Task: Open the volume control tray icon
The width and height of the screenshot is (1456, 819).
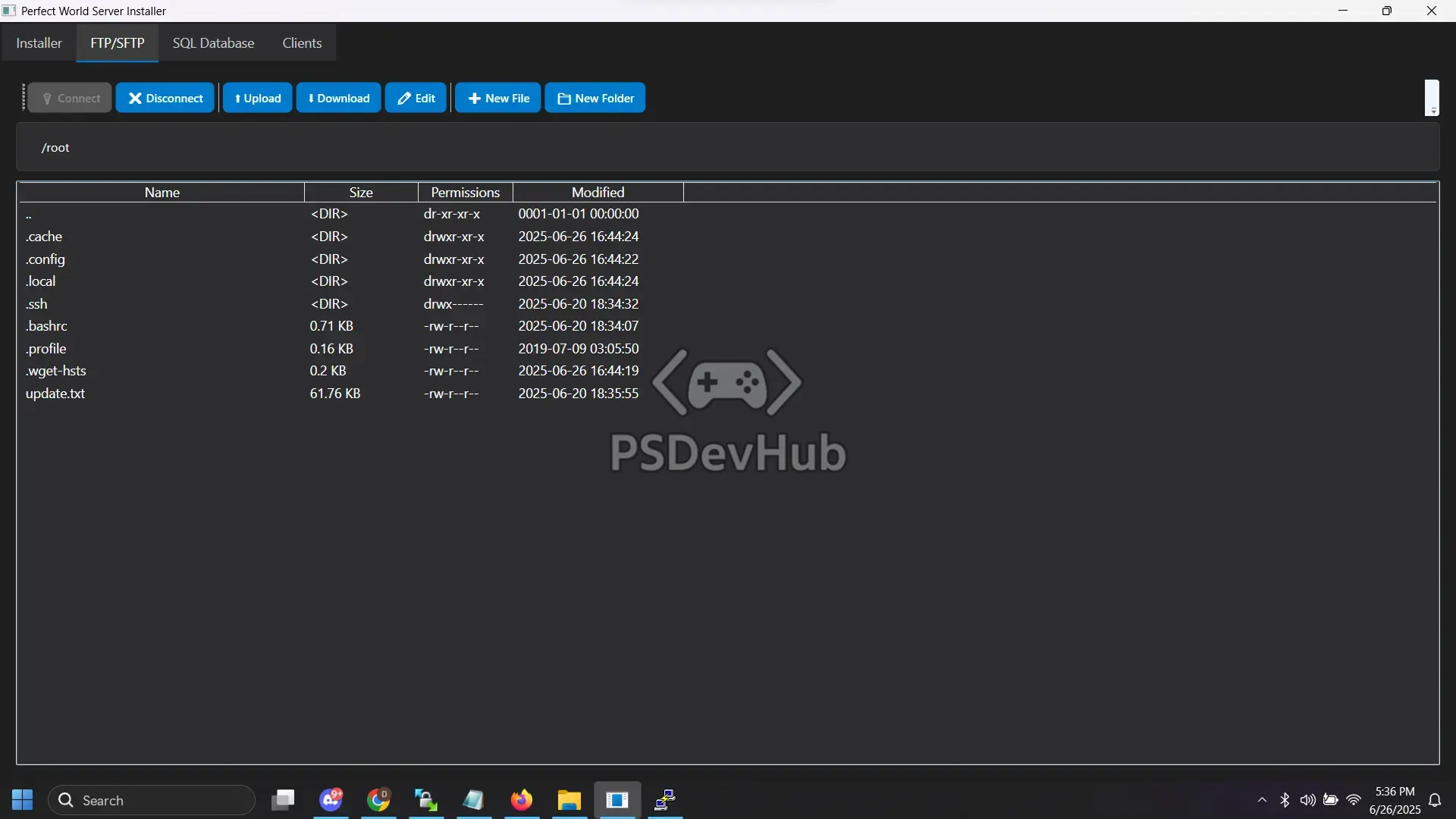Action: (x=1307, y=800)
